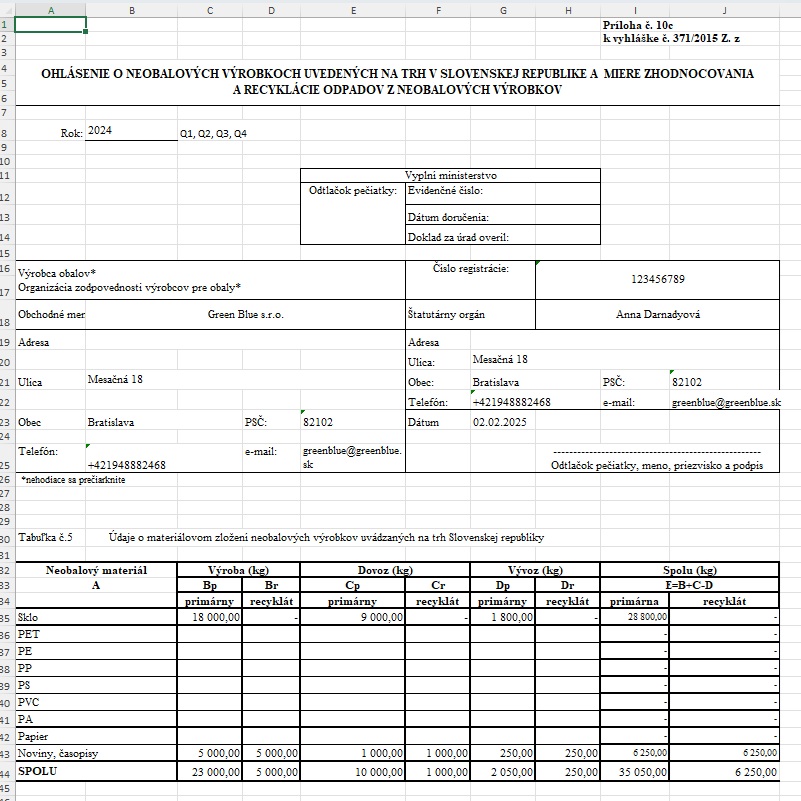Select column A header
This screenshot has width=801, height=801.
pyautogui.click(x=51, y=9)
